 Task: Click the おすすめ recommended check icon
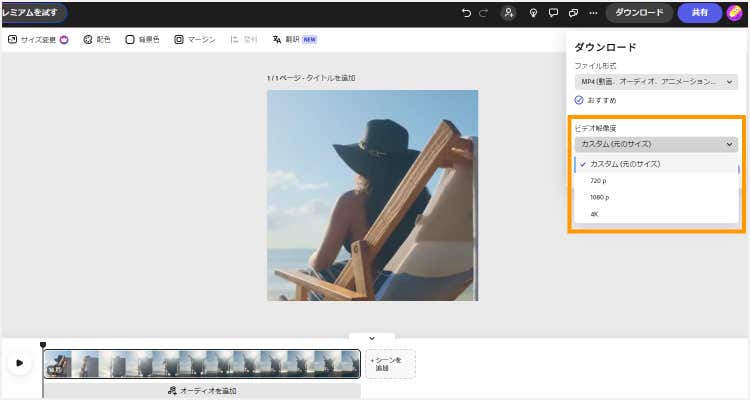click(579, 100)
